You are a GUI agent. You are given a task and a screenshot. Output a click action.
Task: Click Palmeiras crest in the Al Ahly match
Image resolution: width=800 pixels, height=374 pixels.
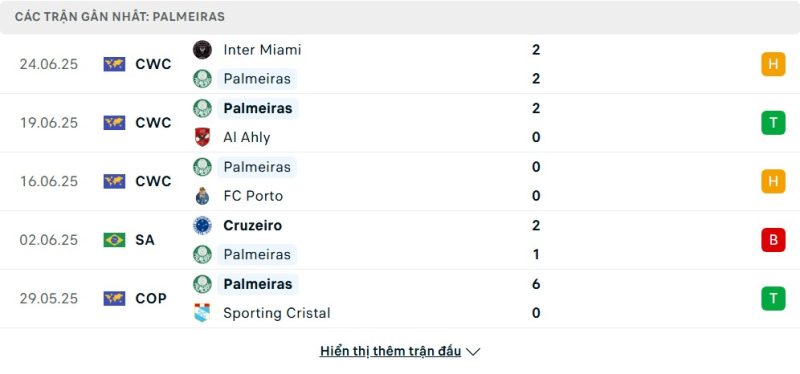(x=203, y=108)
